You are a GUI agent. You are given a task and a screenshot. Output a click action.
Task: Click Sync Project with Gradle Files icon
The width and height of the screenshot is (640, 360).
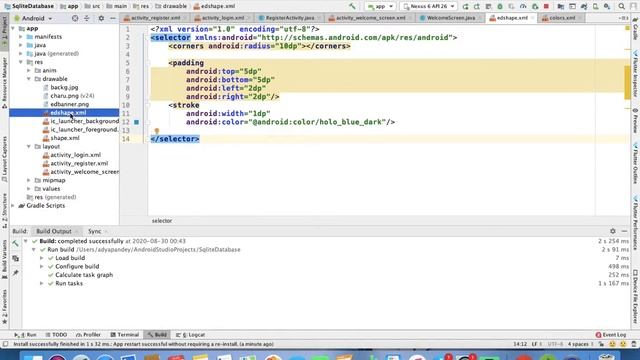[x=584, y=6]
